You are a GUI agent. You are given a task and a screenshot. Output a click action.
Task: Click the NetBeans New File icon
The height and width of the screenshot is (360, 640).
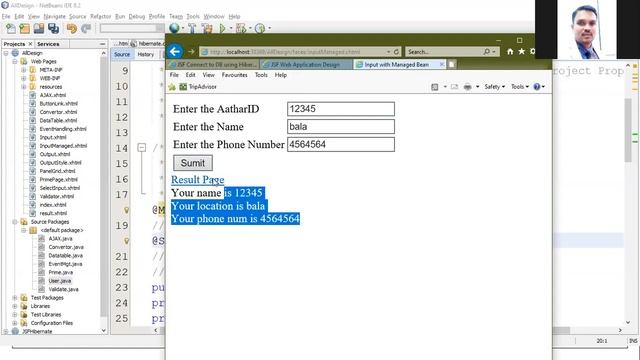(11, 28)
